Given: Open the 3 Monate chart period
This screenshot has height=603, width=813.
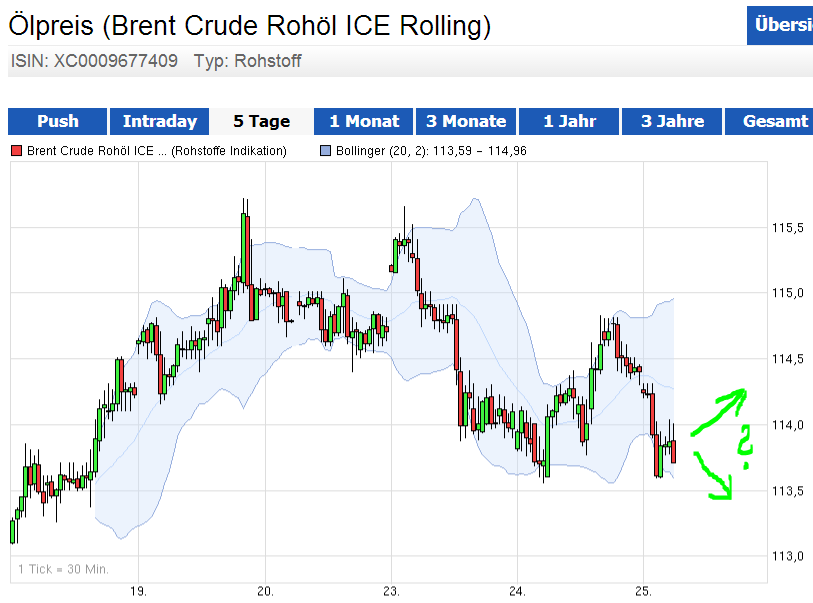Looking at the screenshot, I should 465,121.
